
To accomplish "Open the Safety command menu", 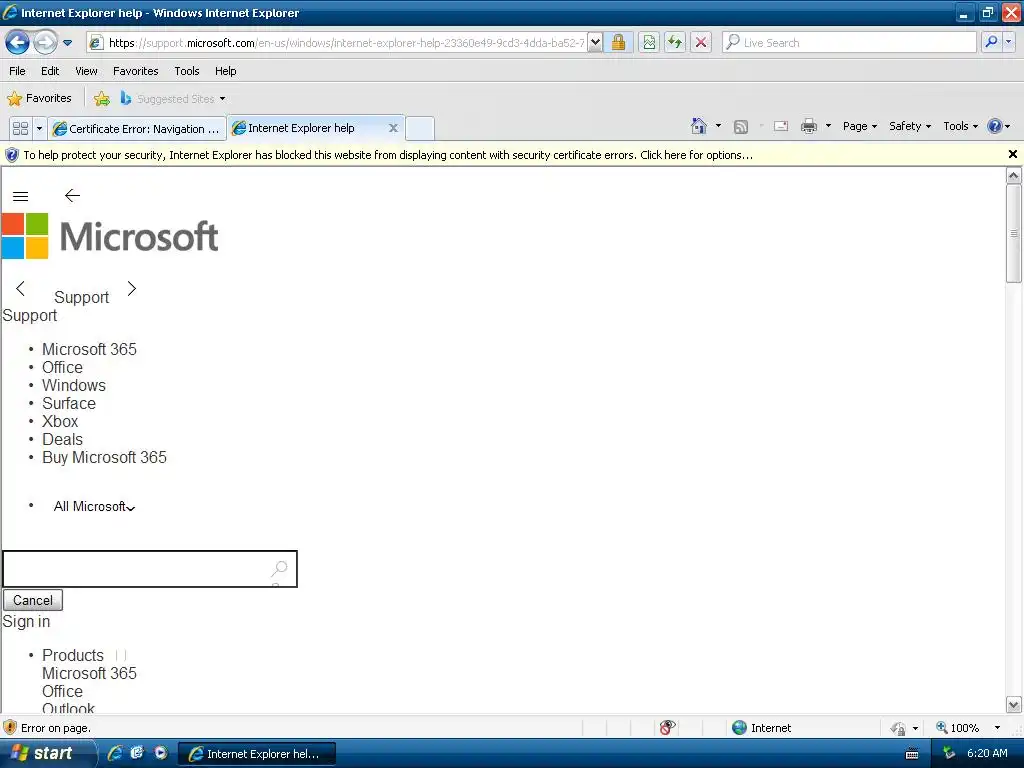I will point(910,126).
